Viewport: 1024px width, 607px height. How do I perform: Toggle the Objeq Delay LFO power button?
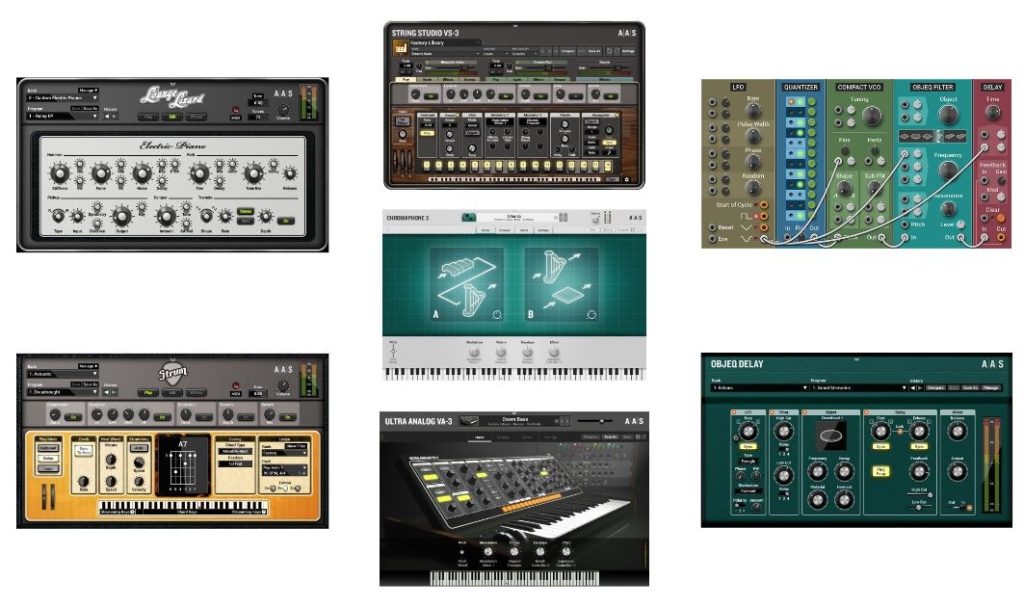(734, 412)
